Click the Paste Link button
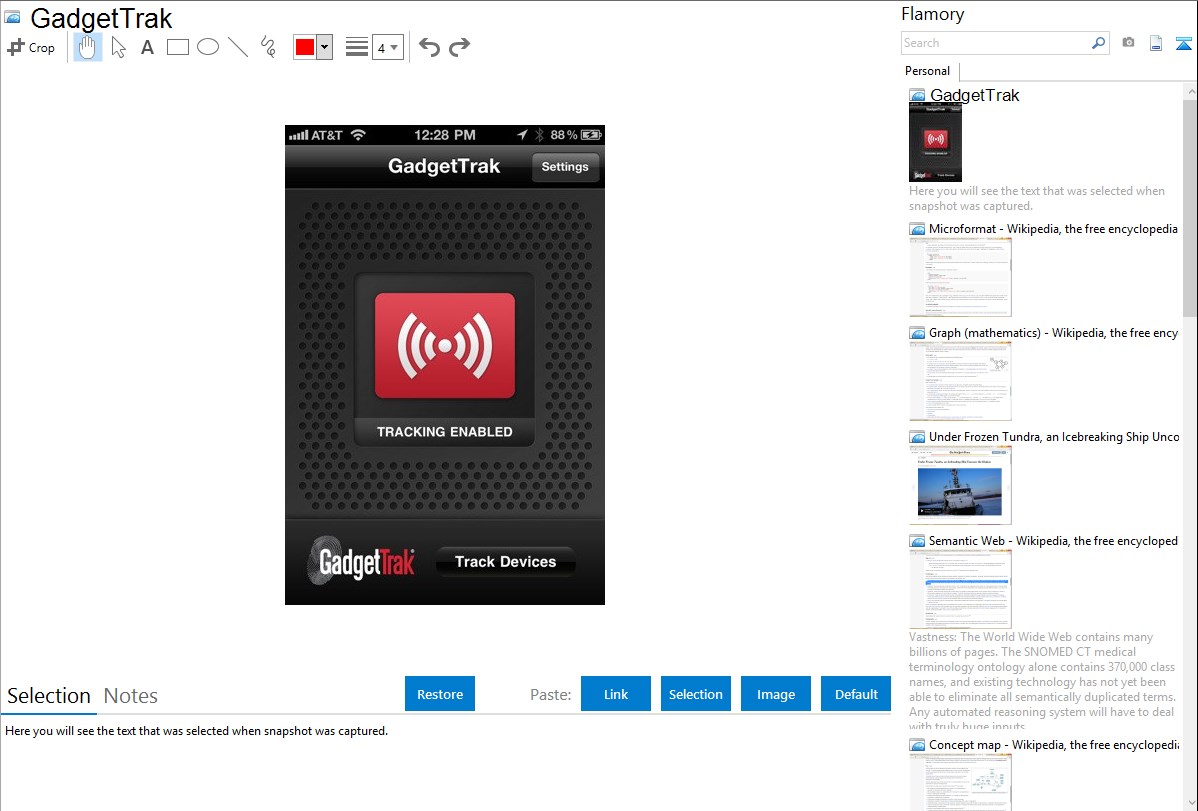 tap(616, 694)
